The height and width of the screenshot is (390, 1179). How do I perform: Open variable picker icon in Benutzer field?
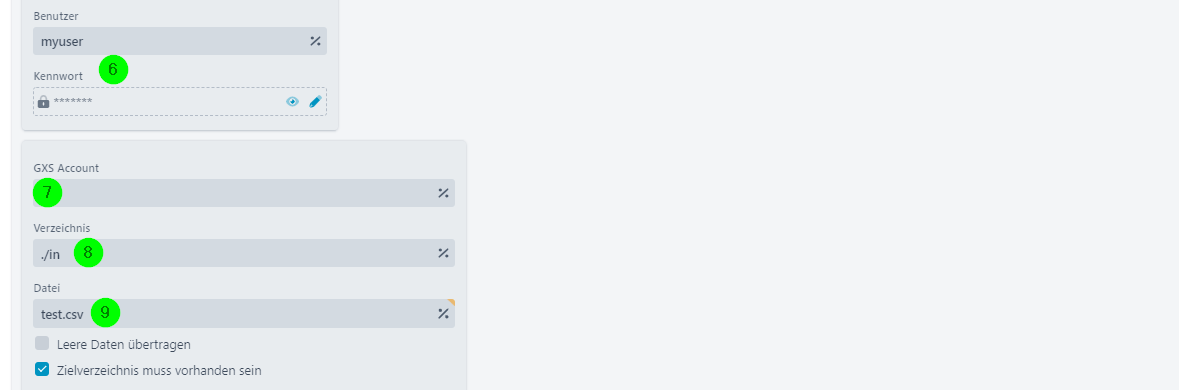[315, 41]
